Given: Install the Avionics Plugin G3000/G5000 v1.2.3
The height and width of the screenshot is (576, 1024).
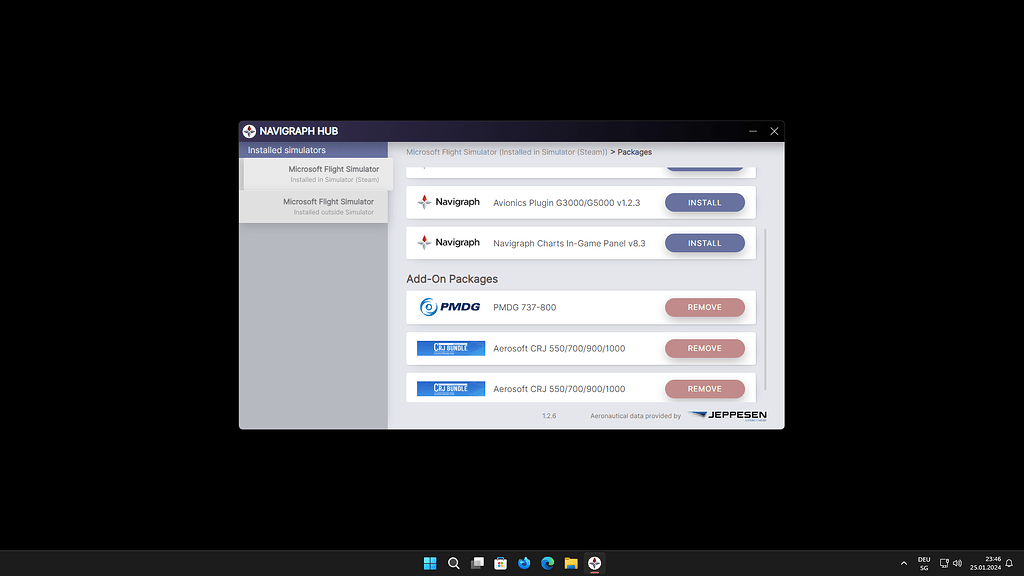Looking at the screenshot, I should click(x=704, y=202).
